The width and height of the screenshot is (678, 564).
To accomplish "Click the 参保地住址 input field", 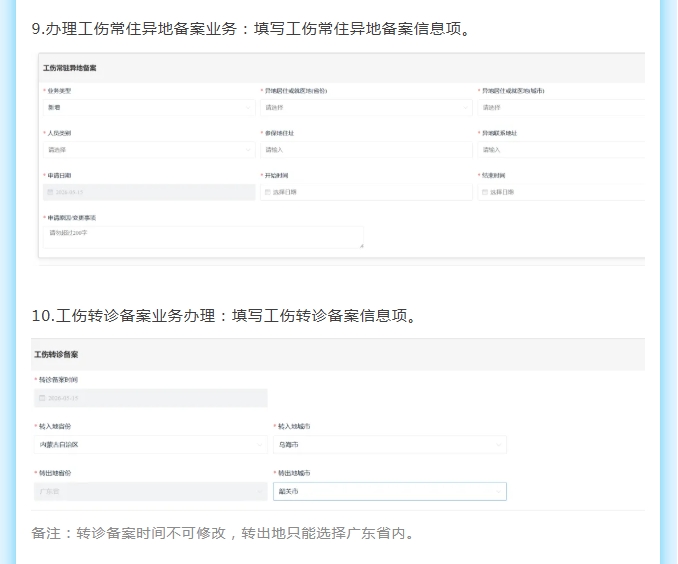I will (366, 150).
